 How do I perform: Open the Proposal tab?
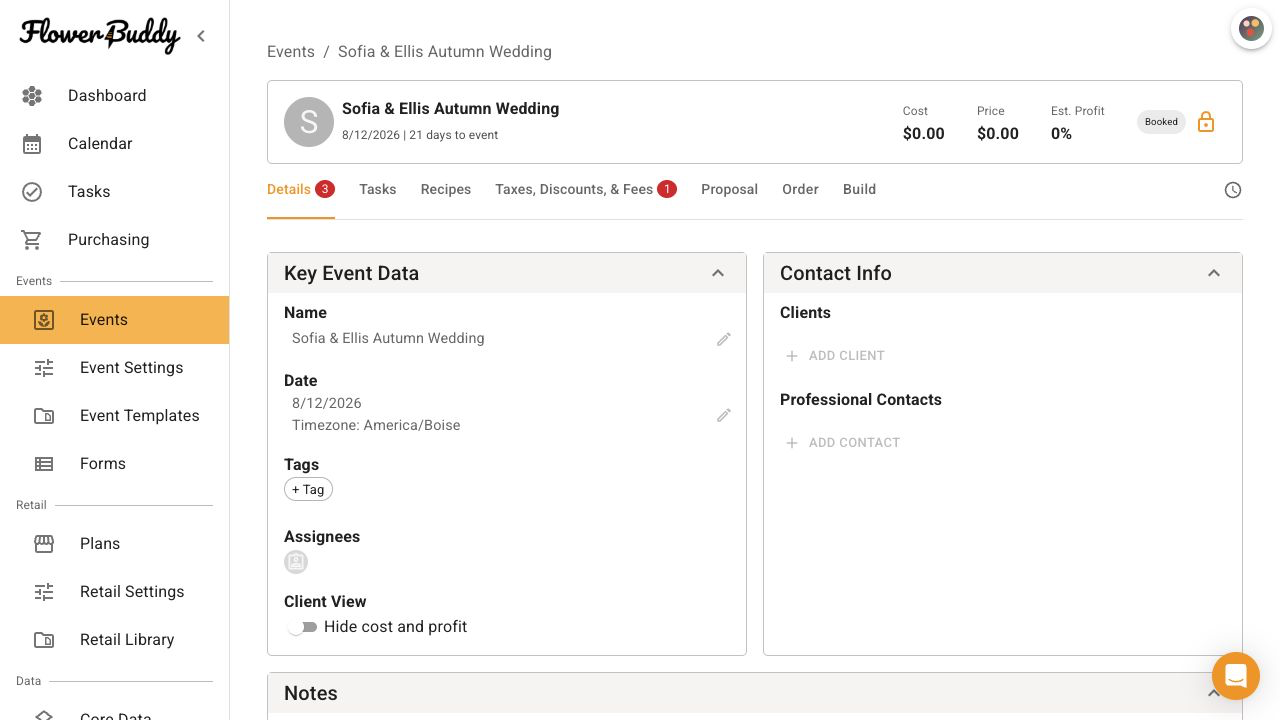tap(729, 189)
